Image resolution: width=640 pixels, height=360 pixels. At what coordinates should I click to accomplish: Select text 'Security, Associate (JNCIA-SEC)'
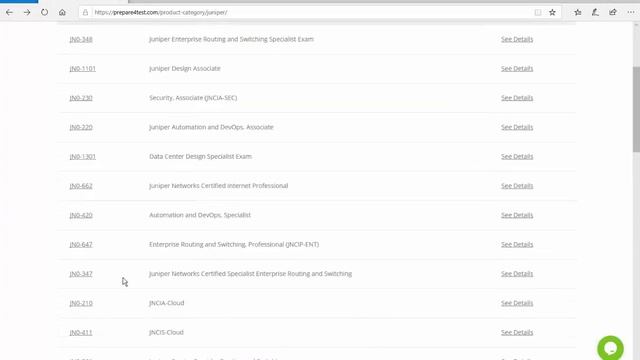pyautogui.click(x=193, y=98)
